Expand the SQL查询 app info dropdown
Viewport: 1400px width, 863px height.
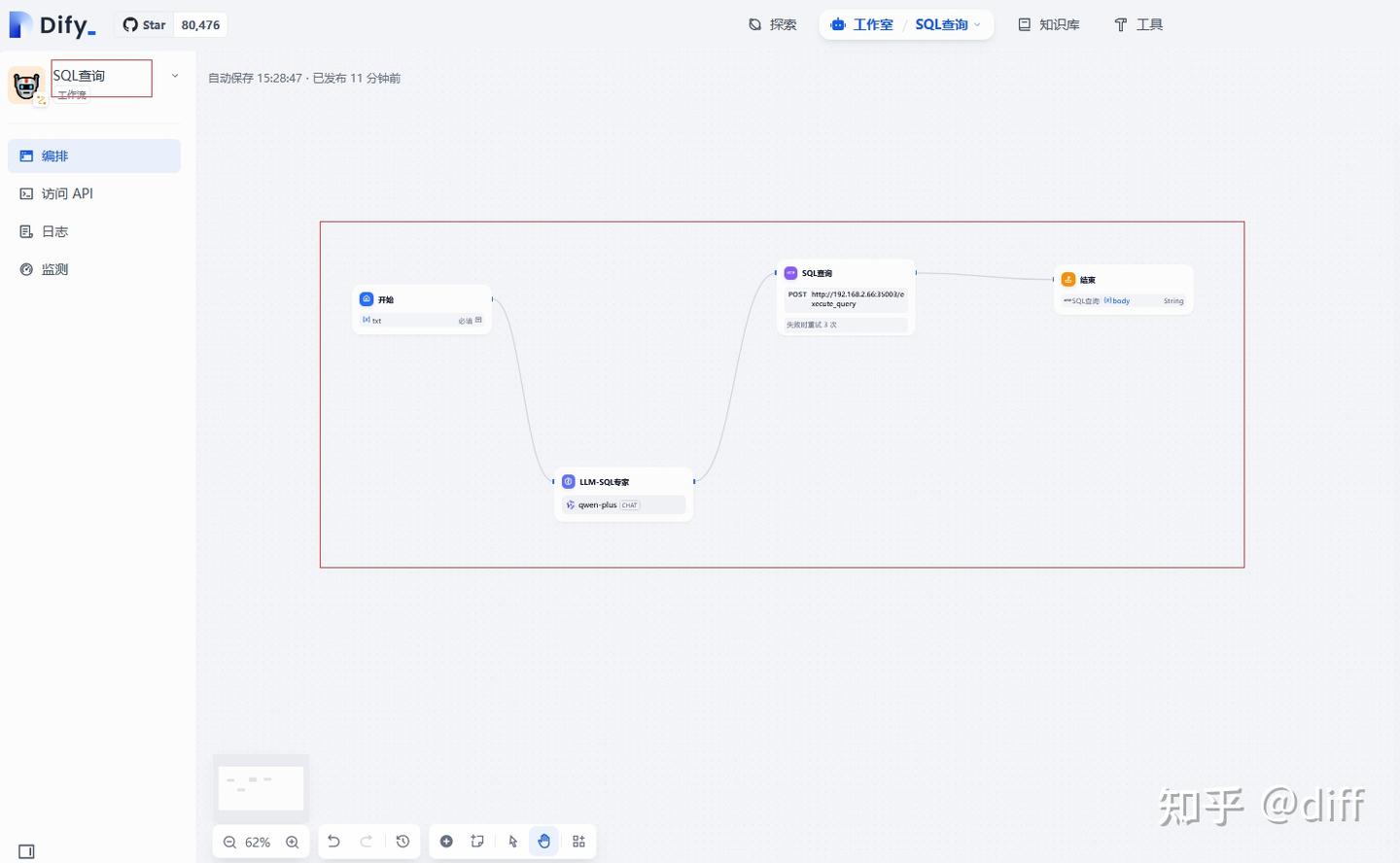(175, 76)
